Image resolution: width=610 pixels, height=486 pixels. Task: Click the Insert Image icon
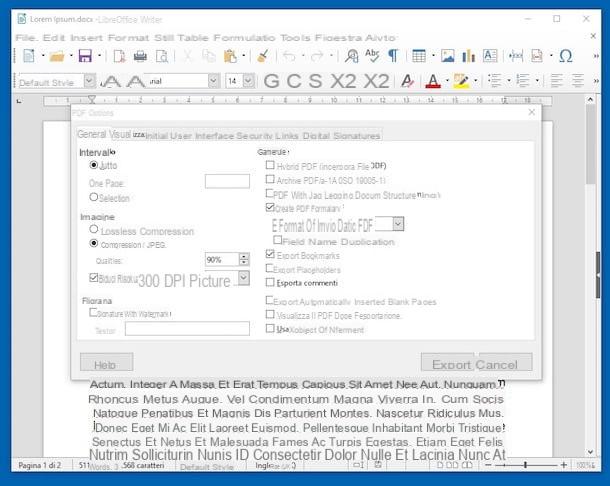coord(447,56)
